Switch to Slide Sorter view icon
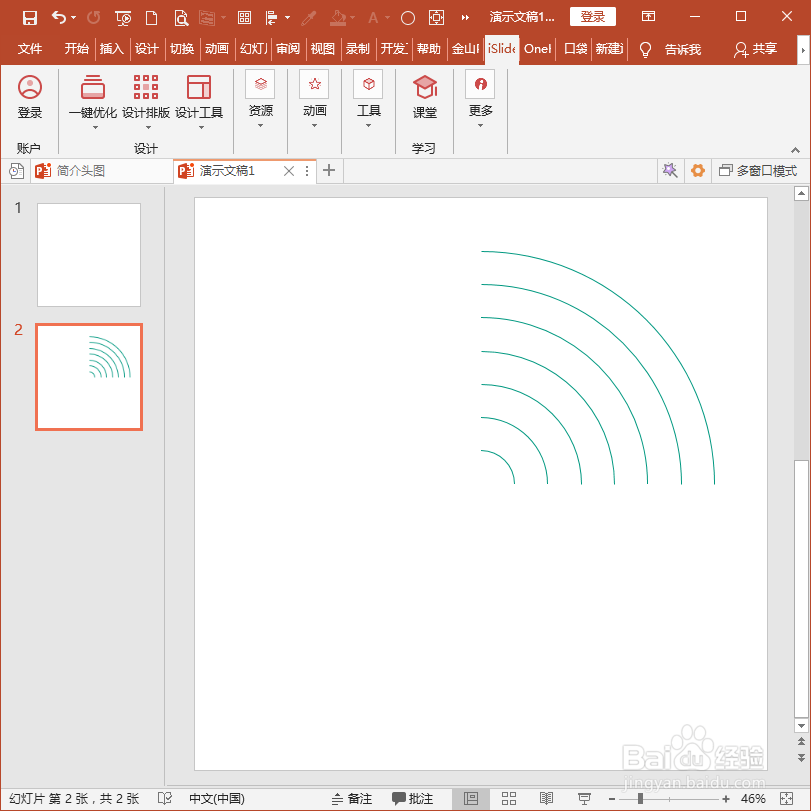This screenshot has height=811, width=811. tap(509, 799)
